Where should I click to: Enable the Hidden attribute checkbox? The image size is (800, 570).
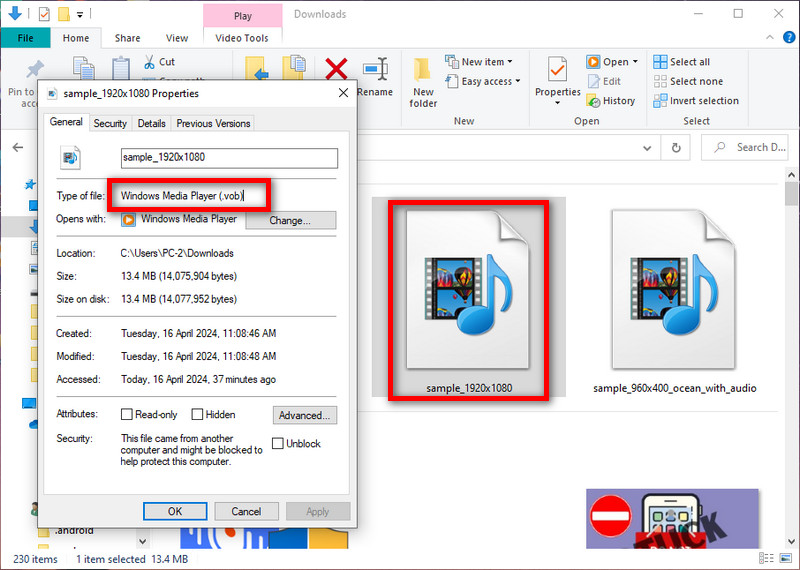[x=197, y=414]
